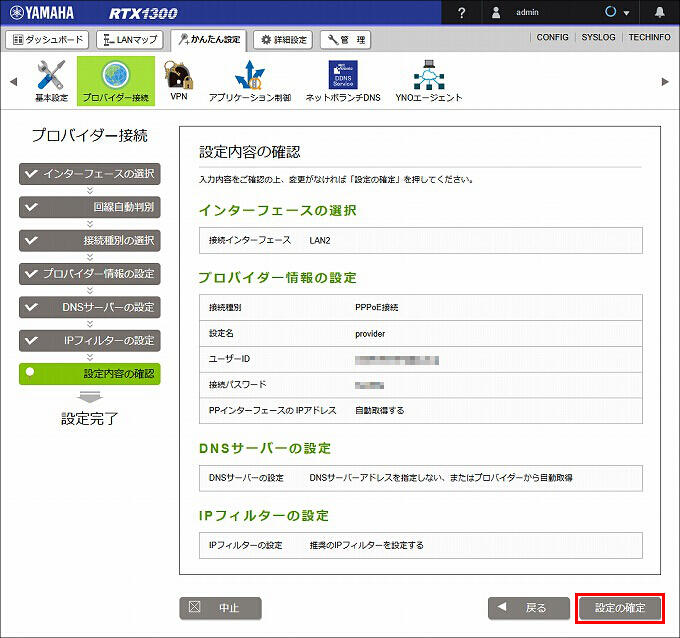Click the 自動取得する IP address value
680x638 pixels.
[379, 410]
